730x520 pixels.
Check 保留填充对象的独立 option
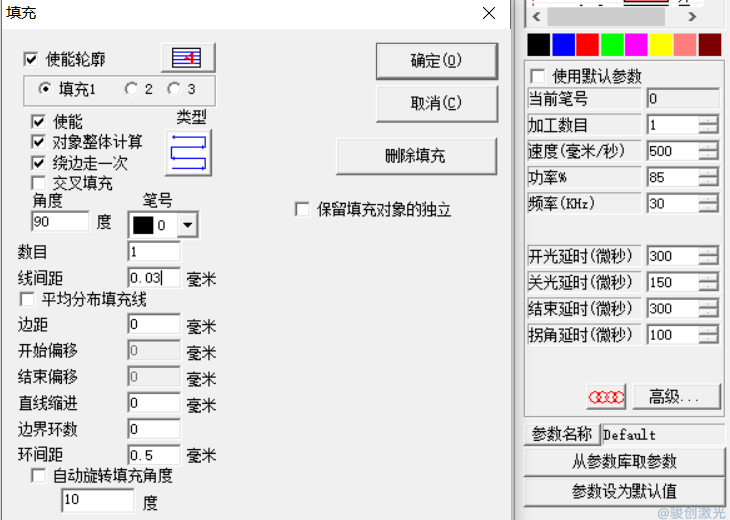(x=303, y=209)
